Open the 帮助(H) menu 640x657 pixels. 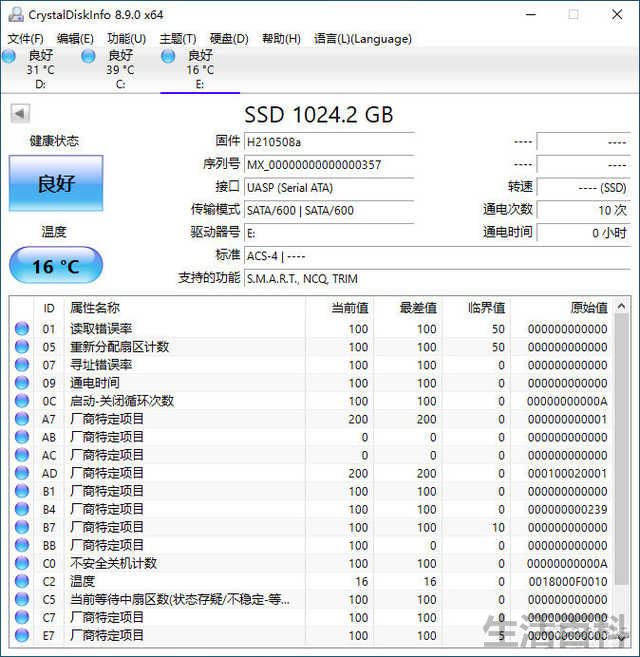(x=281, y=39)
